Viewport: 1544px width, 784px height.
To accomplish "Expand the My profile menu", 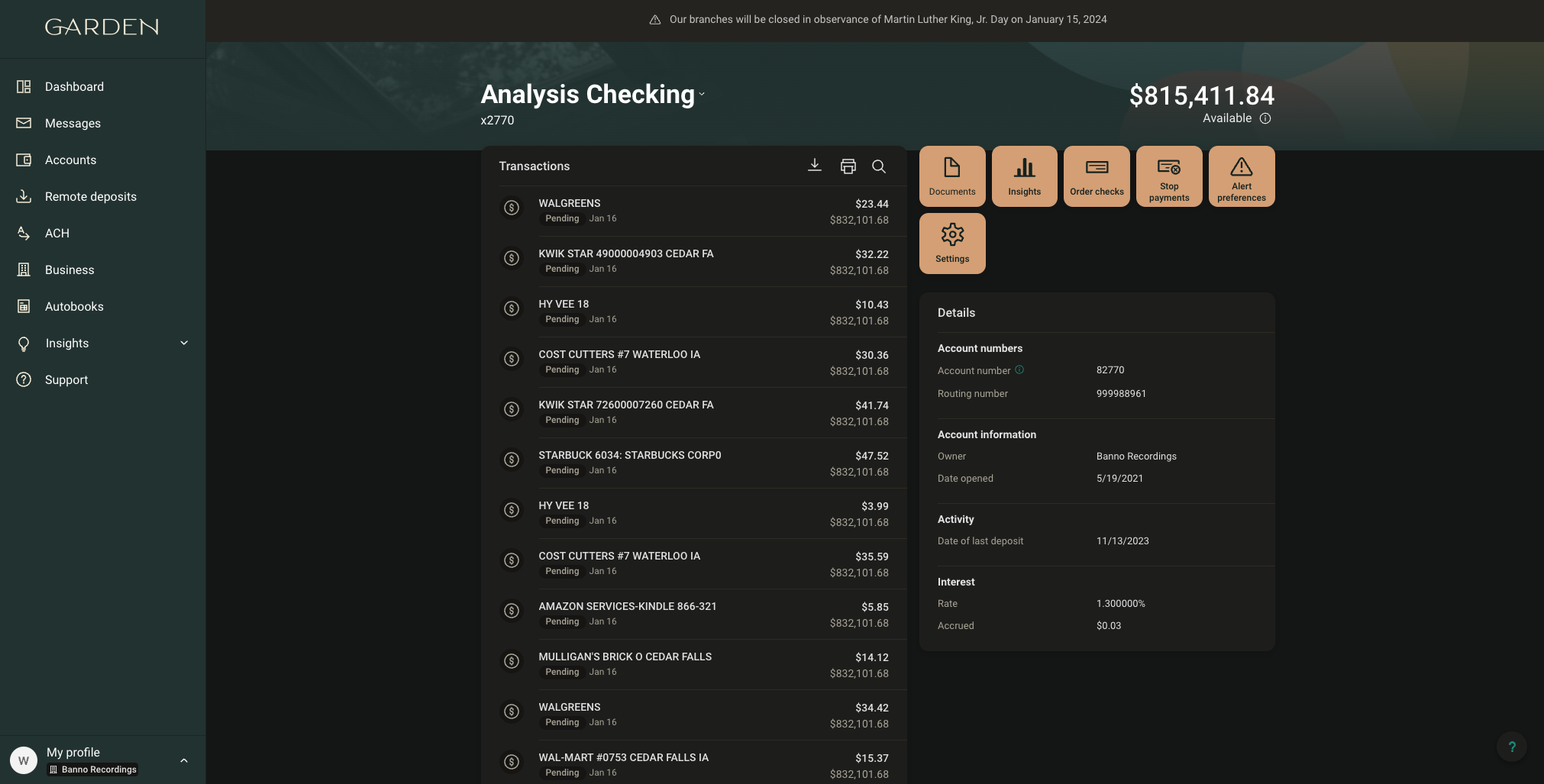I will tap(183, 760).
